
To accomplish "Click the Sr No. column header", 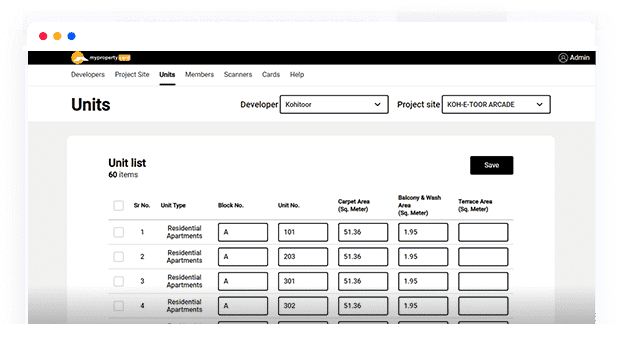I will pyautogui.click(x=142, y=205).
